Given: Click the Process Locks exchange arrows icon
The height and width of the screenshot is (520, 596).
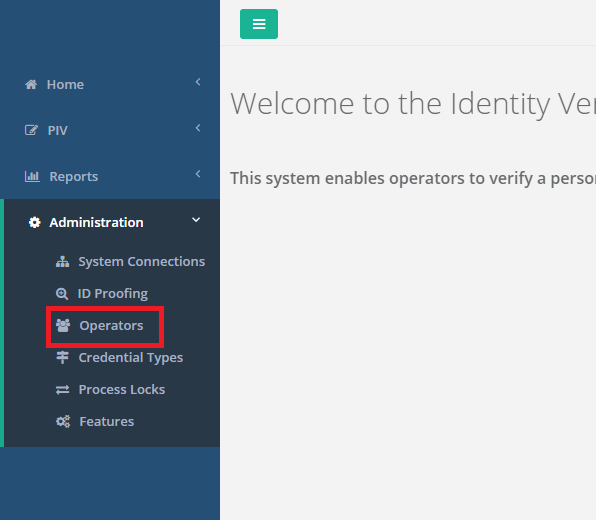Looking at the screenshot, I should (62, 390).
